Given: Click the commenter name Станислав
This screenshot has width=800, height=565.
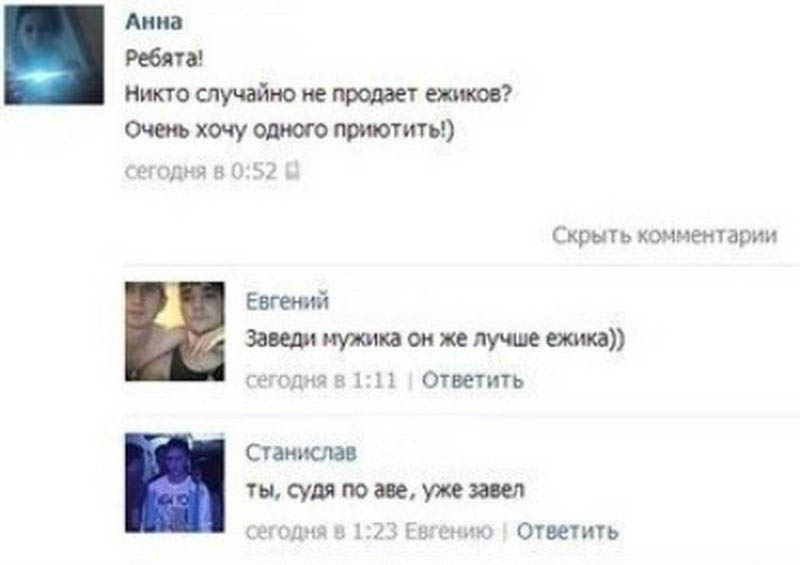Looking at the screenshot, I should 301,452.
